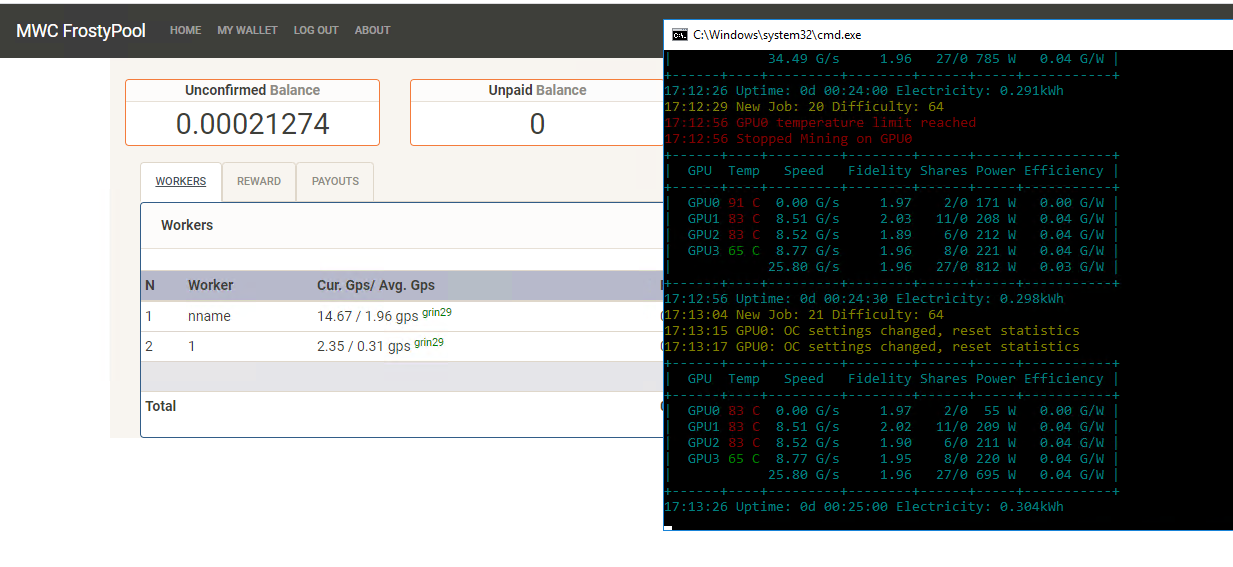
Task: Switch to the REWARD tab
Action: click(x=259, y=182)
